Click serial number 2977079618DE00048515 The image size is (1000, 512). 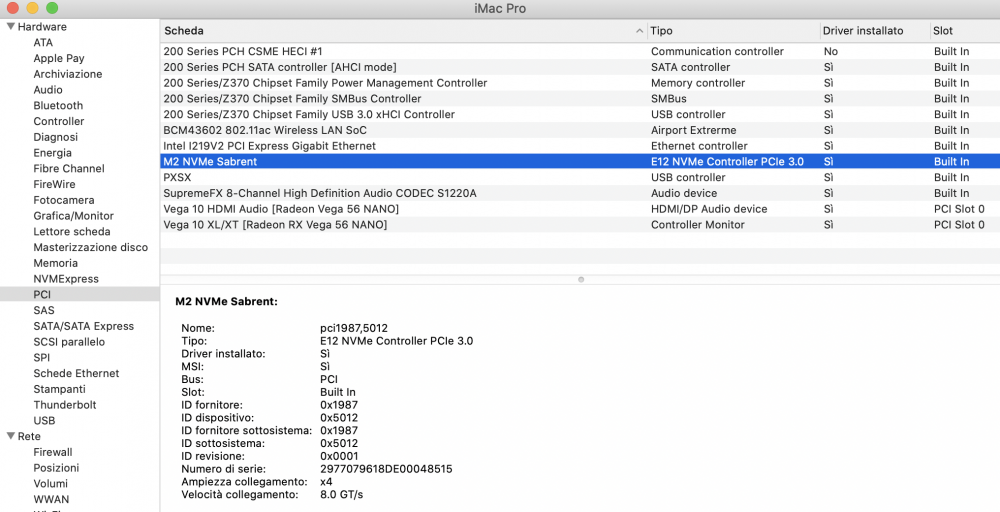pyautogui.click(x=386, y=469)
